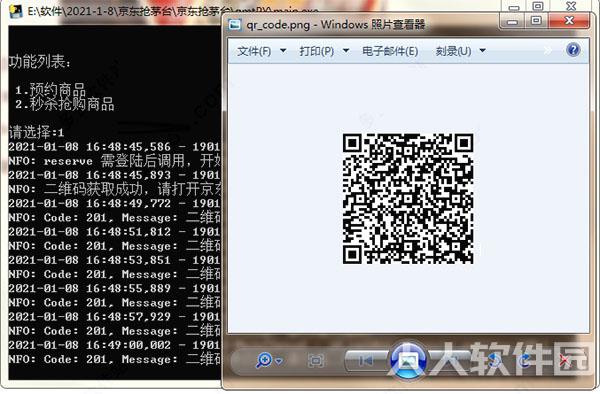Expand the arrow next to 刻录(U)
This screenshot has width=600, height=394.
(483, 50)
